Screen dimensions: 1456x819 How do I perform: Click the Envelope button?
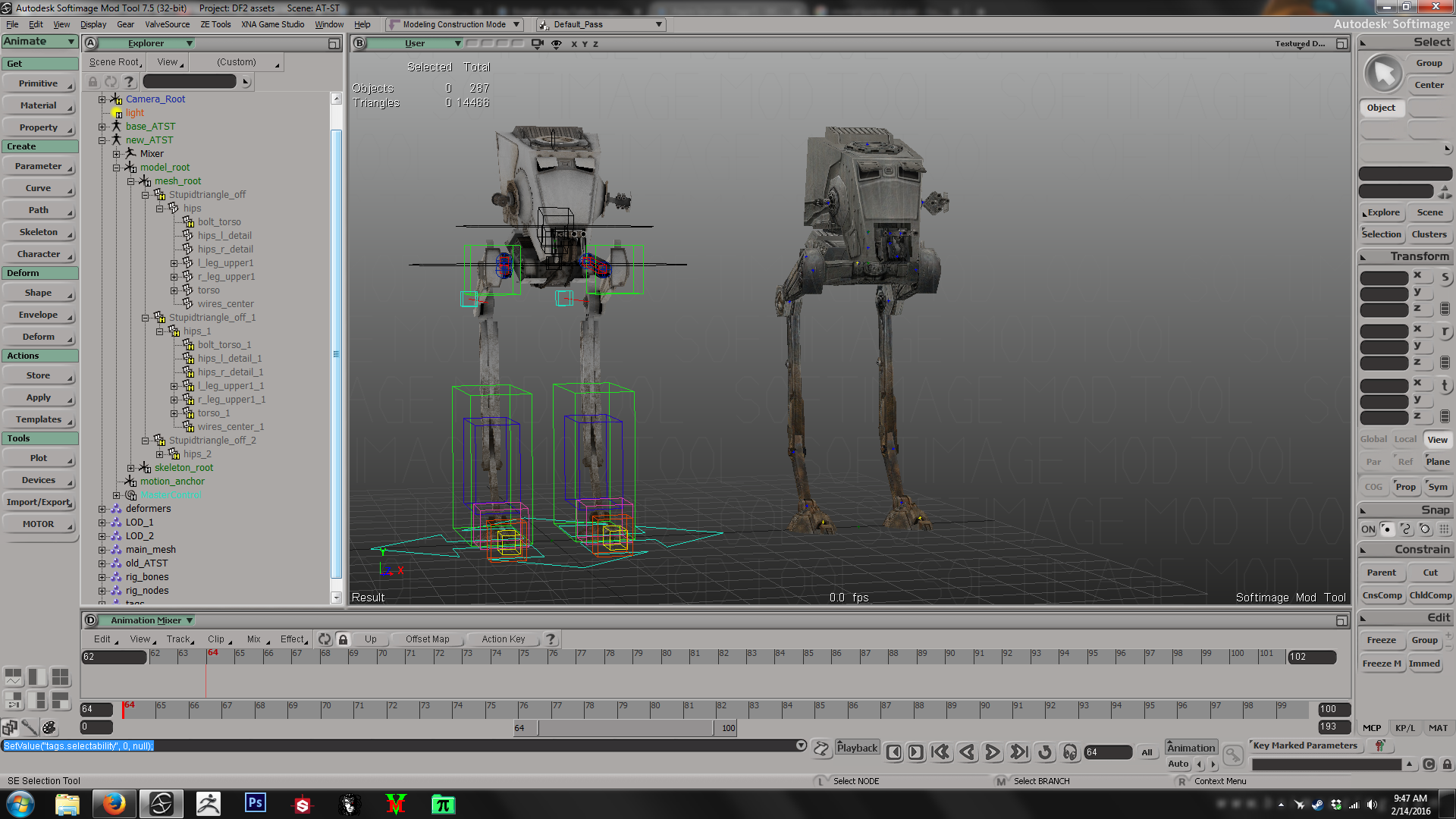click(x=39, y=315)
